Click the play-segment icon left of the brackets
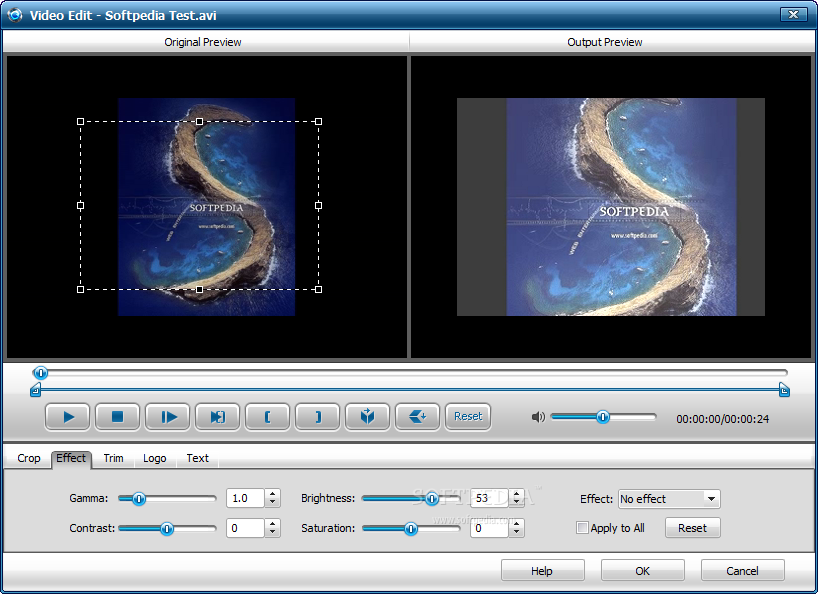This screenshot has height=594, width=818. point(218,417)
